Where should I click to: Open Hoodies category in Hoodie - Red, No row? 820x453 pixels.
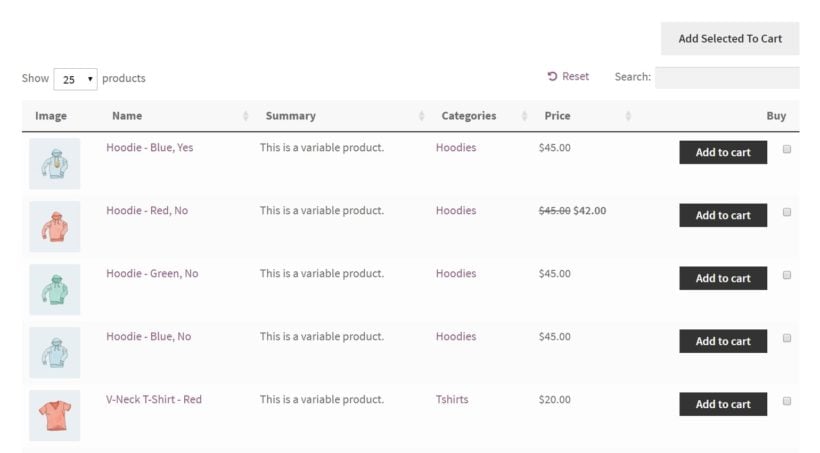coord(456,210)
